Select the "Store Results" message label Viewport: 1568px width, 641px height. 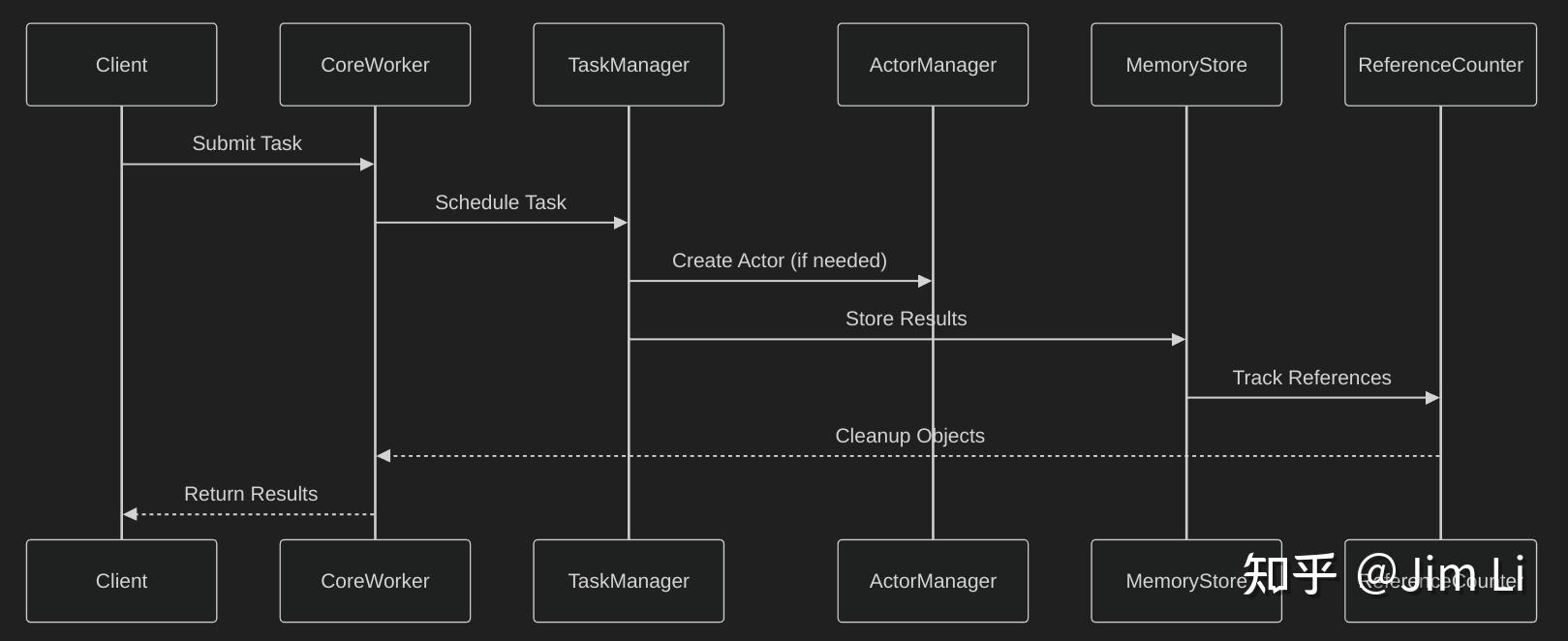click(x=906, y=319)
